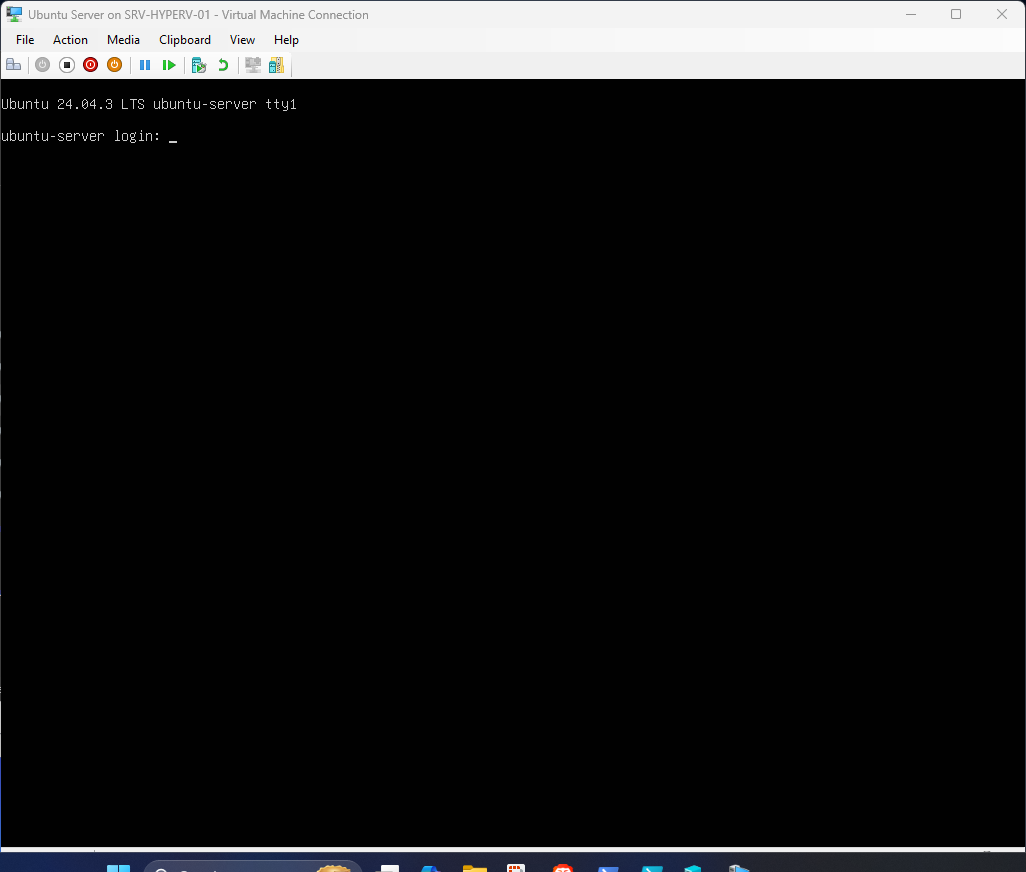Save the virtual machine state
The image size is (1026, 872).
(x=114, y=64)
